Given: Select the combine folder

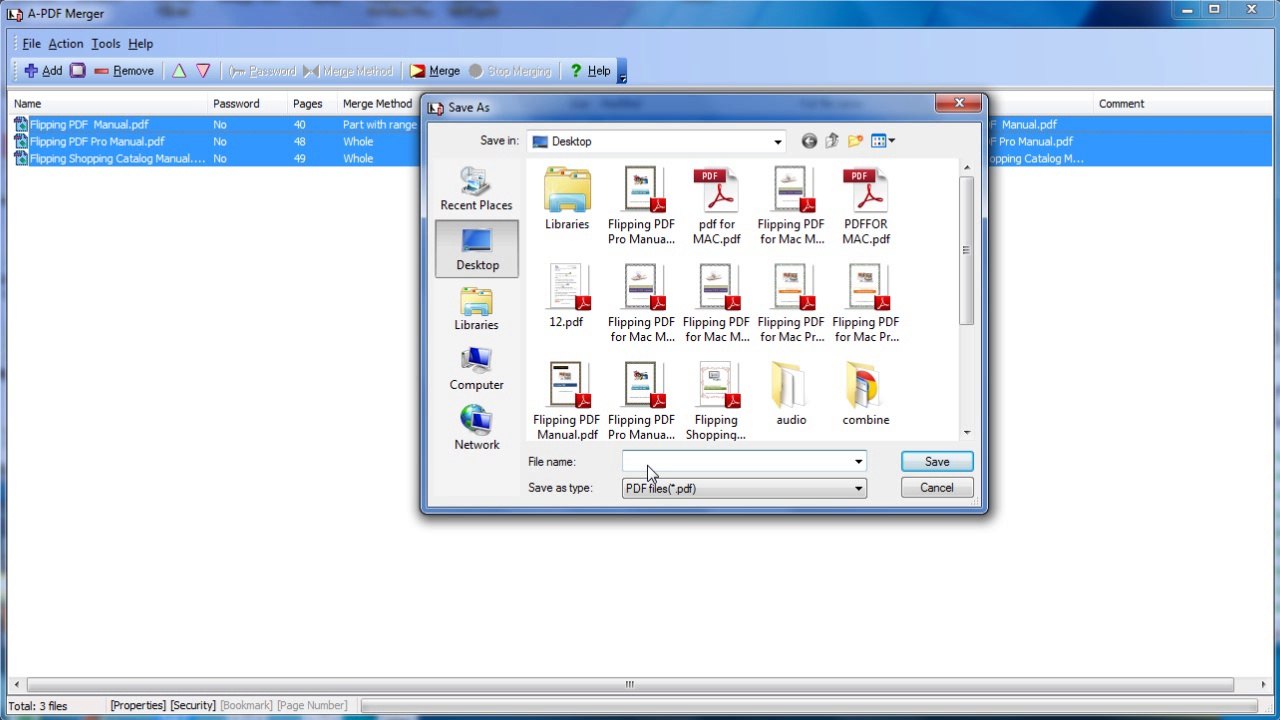Looking at the screenshot, I should coord(866,394).
